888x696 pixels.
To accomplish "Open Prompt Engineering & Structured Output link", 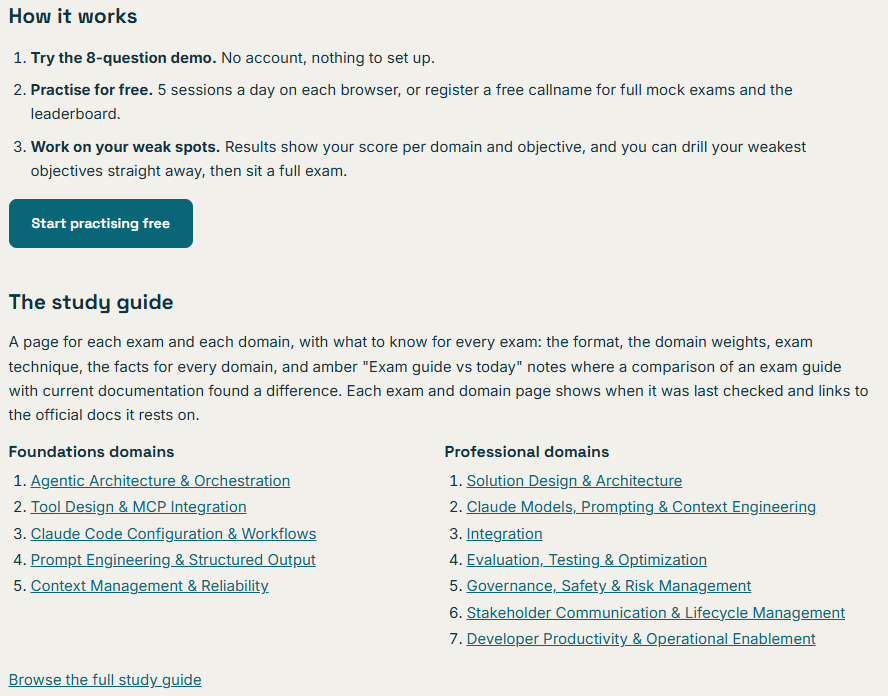I will pos(173,560).
